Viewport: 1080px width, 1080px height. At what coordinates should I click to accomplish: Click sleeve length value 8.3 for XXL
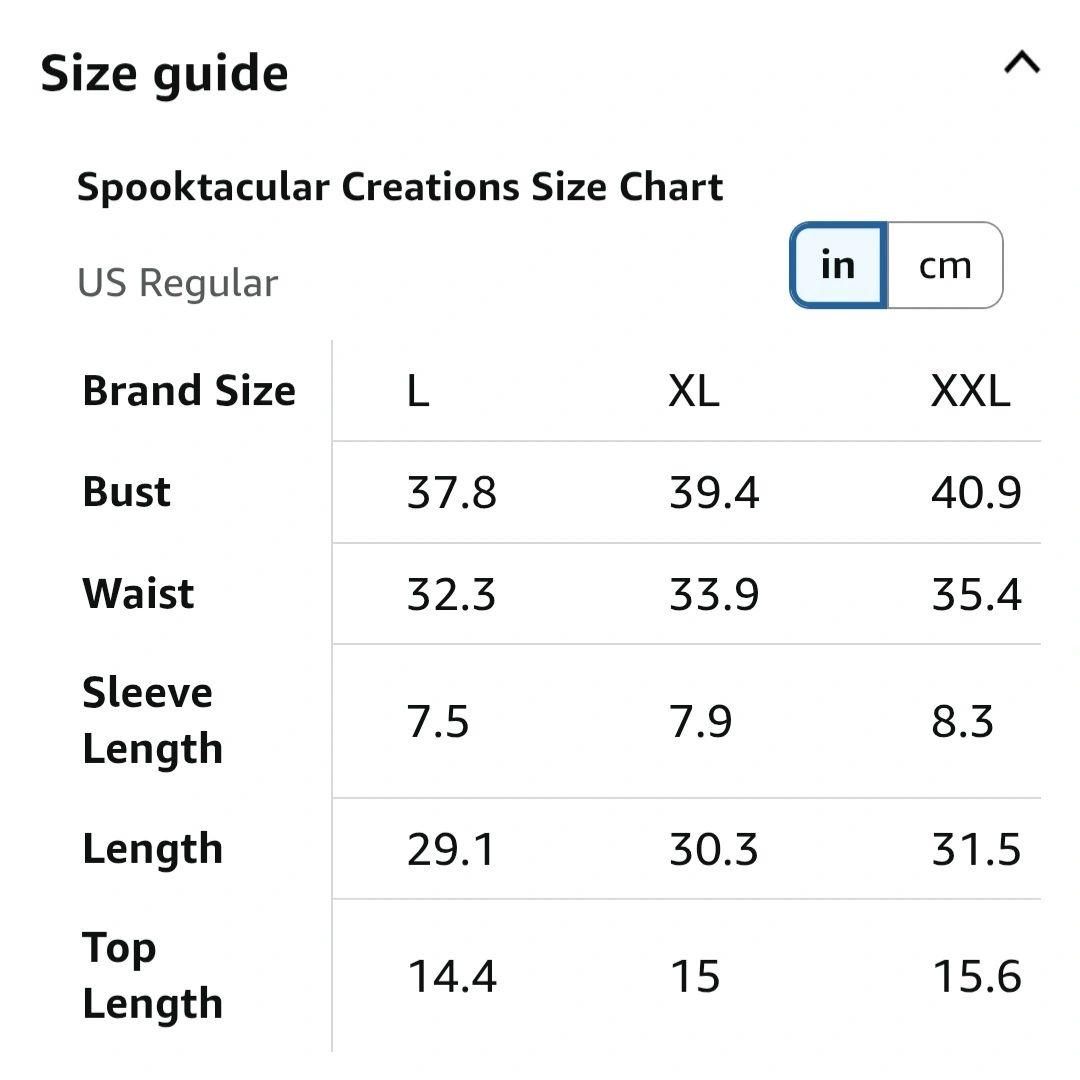pos(962,721)
